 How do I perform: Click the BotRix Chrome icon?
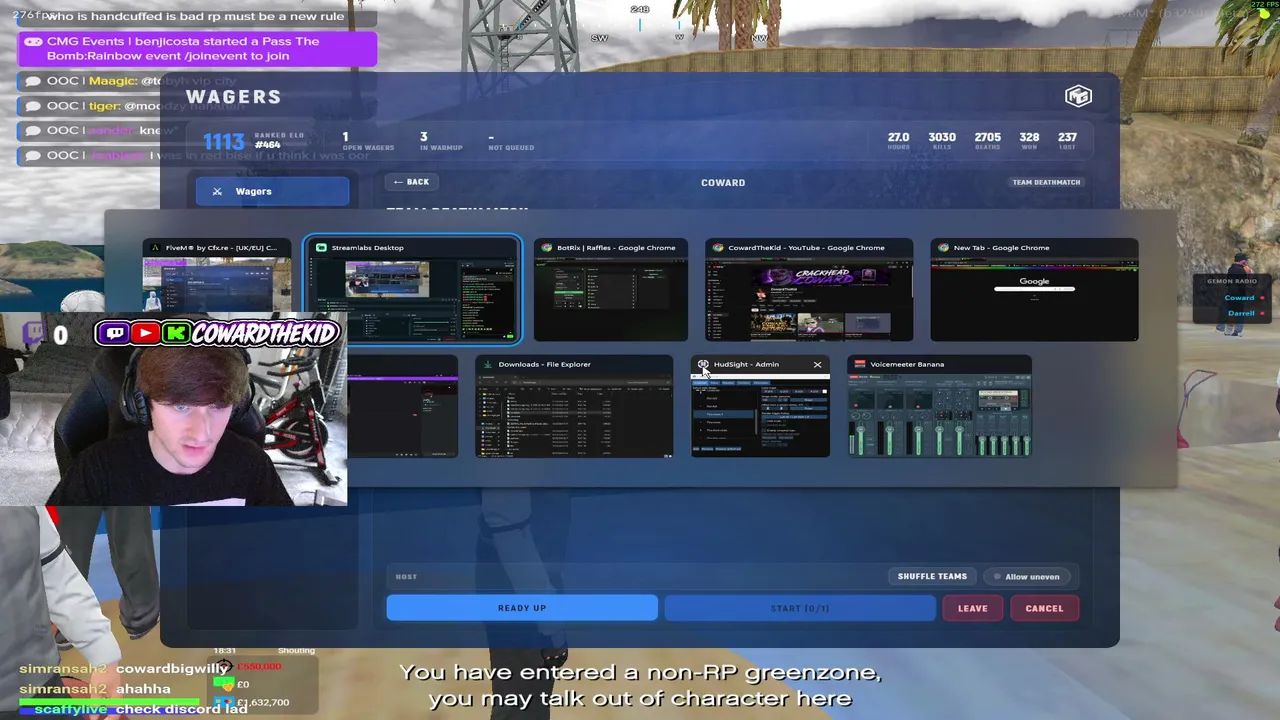[547, 248]
